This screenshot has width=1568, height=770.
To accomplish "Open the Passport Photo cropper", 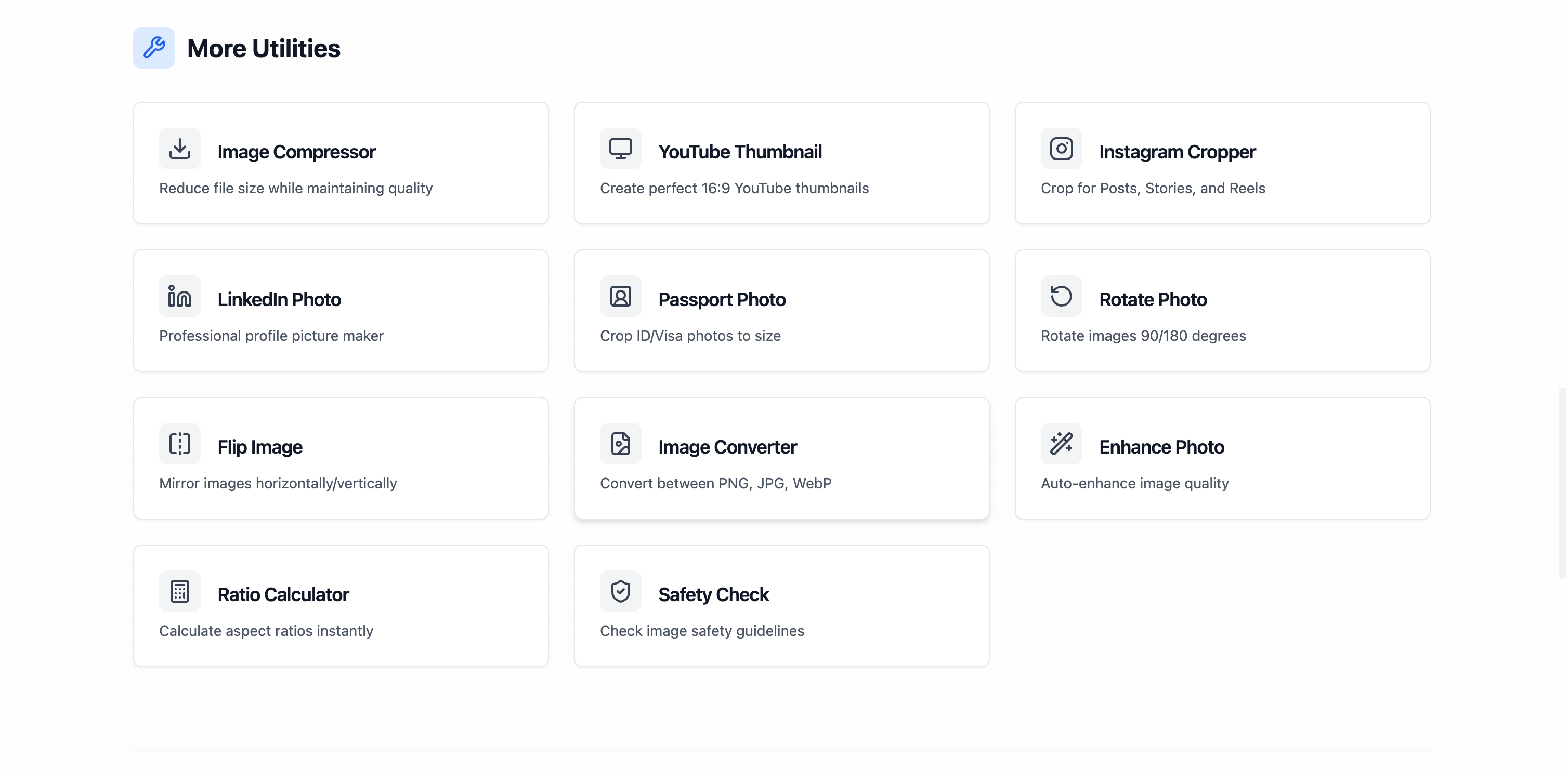I will click(x=781, y=311).
